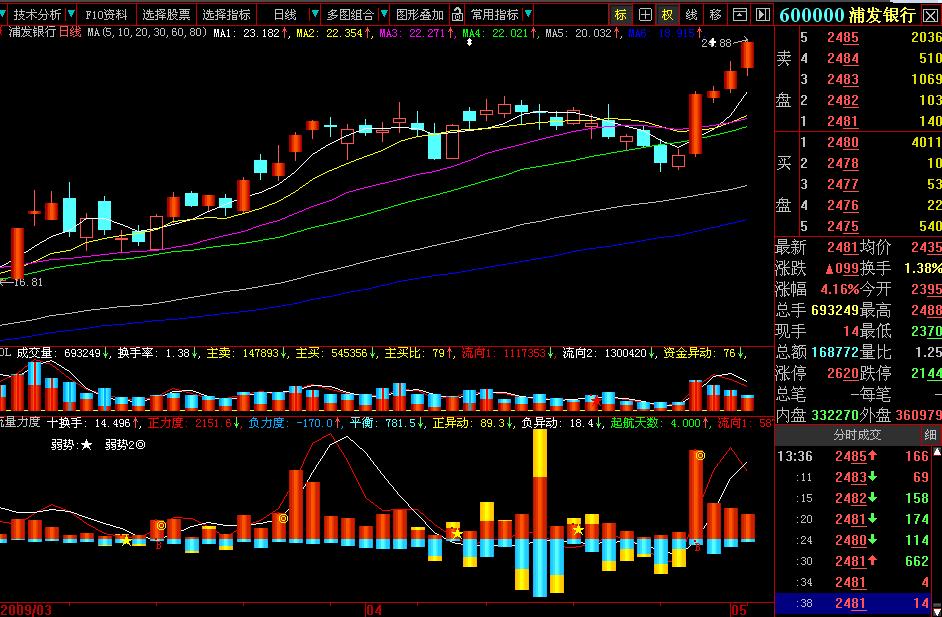Viewport: 942px width, 617px height.
Task: Open the F10资料 page
Action: pyautogui.click(x=106, y=14)
